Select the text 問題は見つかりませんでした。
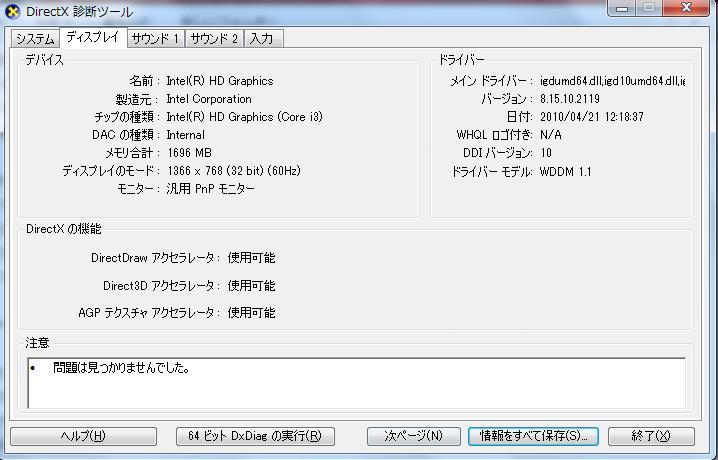The image size is (718, 460). pyautogui.click(x=121, y=368)
